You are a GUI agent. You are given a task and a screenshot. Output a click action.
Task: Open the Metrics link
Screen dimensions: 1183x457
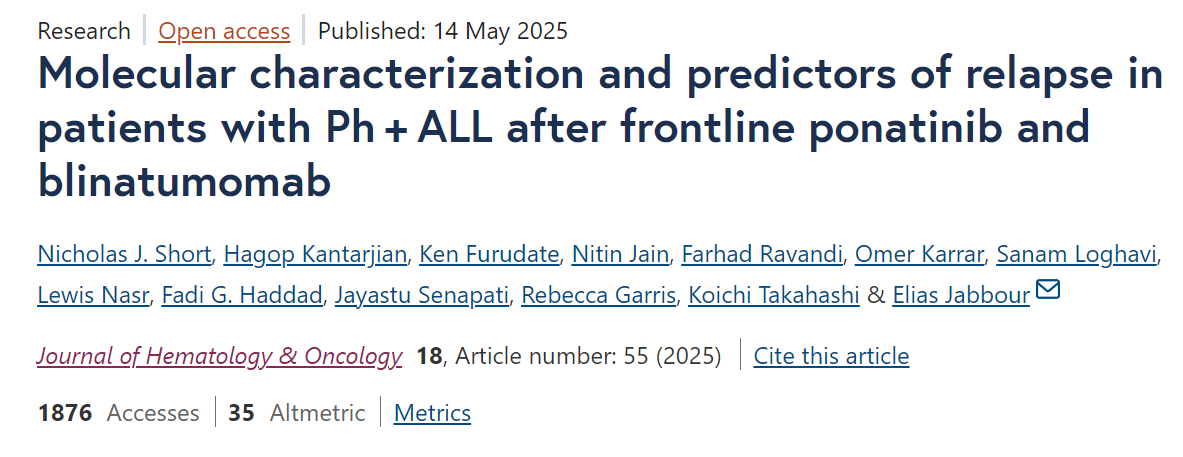coord(432,413)
